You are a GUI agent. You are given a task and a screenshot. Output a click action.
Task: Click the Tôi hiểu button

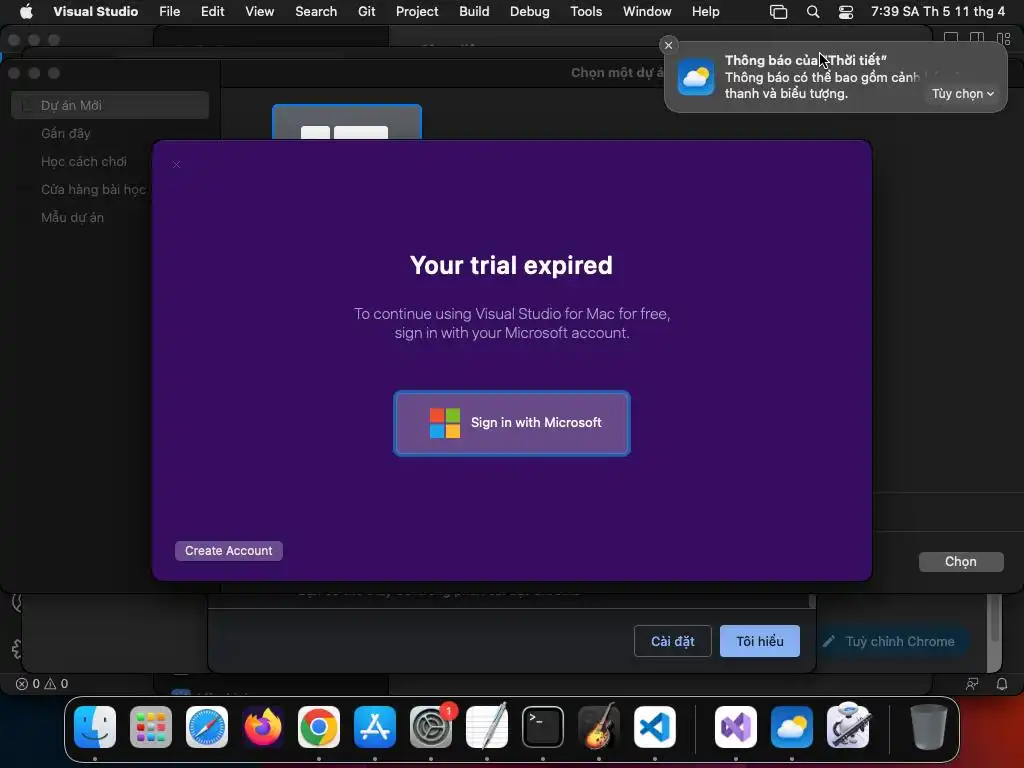click(760, 641)
